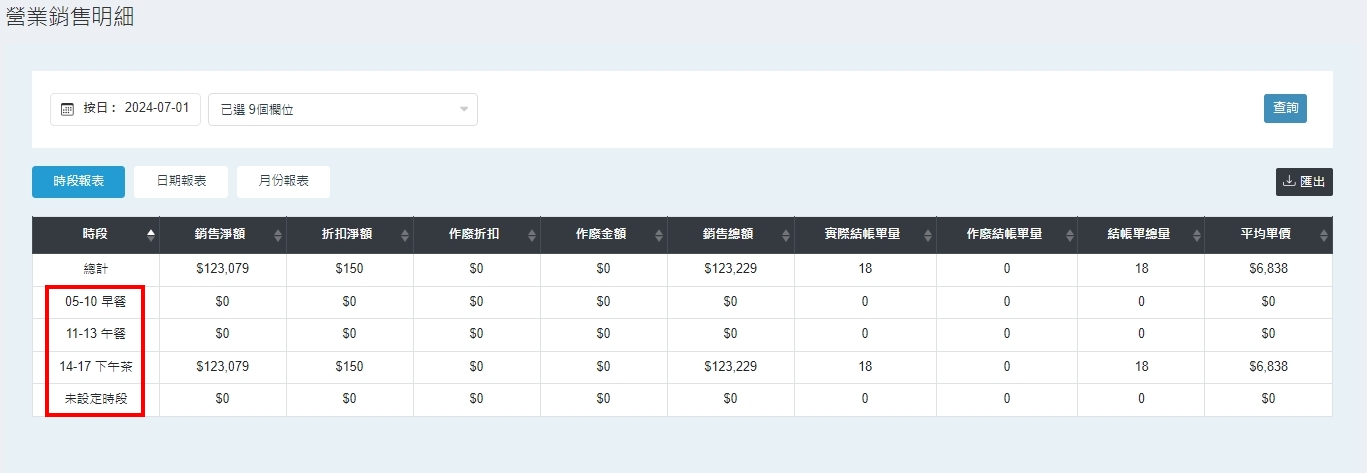The image size is (1367, 473).
Task: Click sort arrows on 折扣淨額 column
Action: click(405, 235)
